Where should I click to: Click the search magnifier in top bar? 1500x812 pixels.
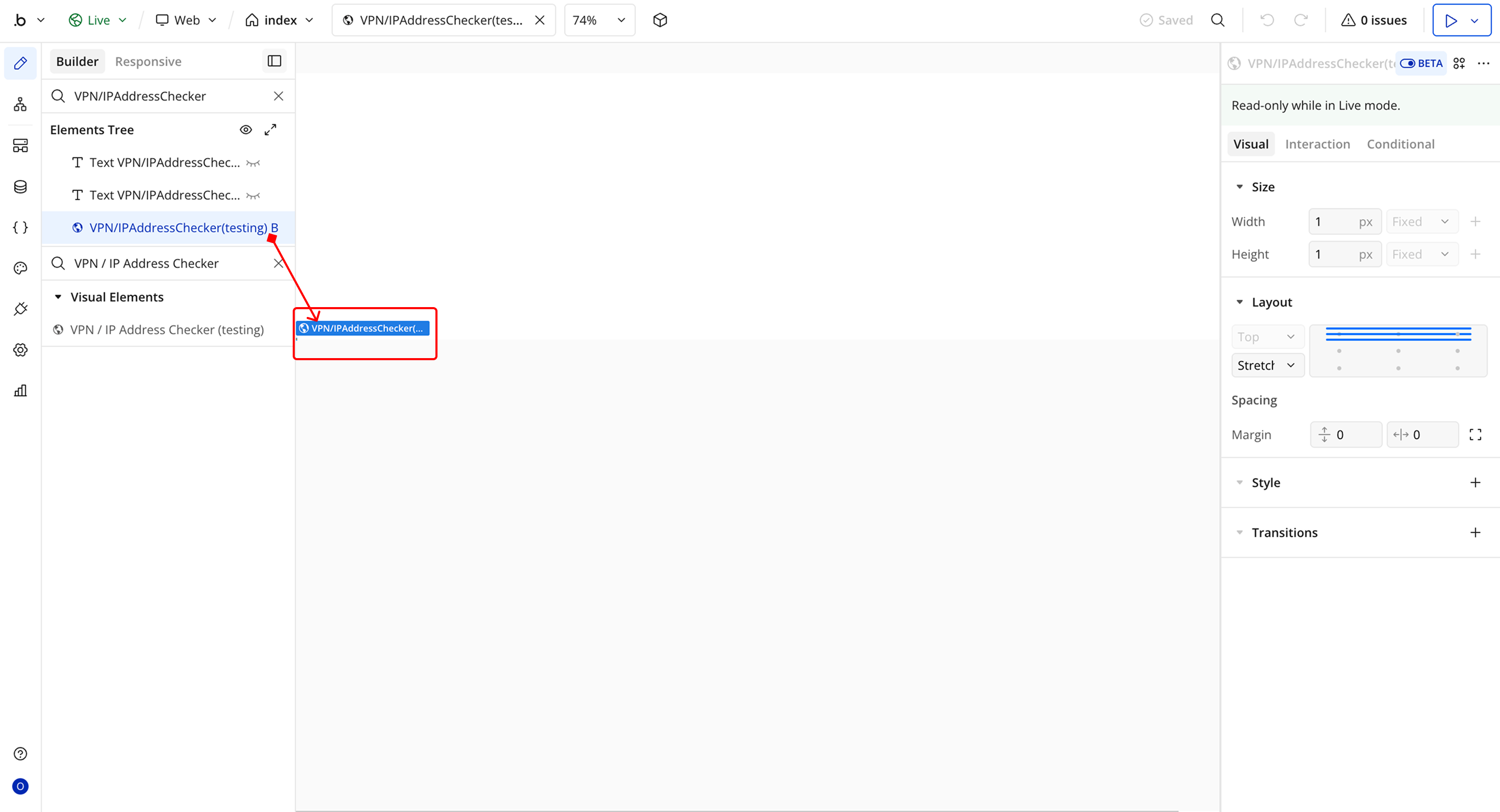[1218, 20]
